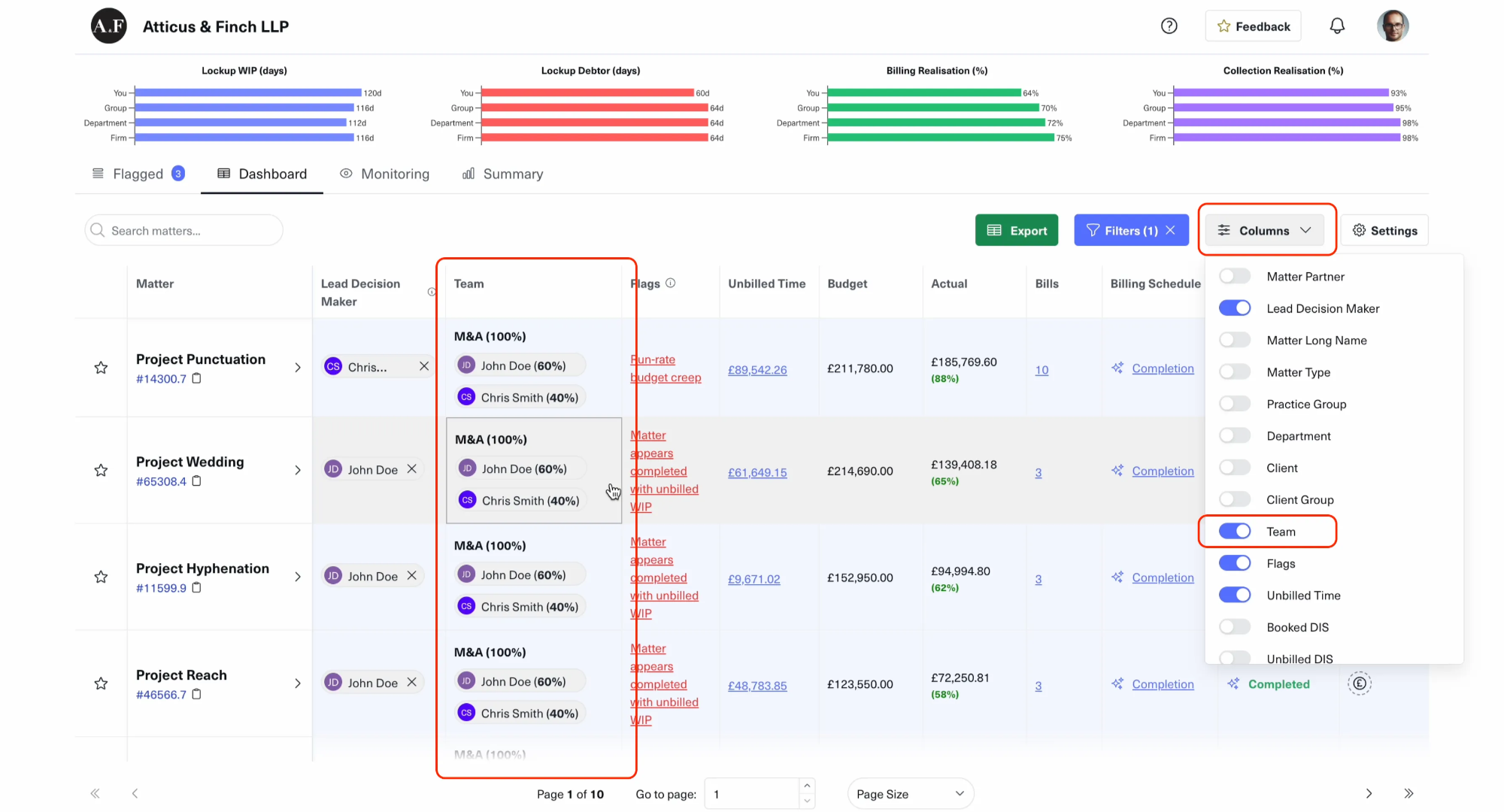1504x812 pixels.
Task: Open the Columns dropdown
Action: [x=1265, y=231]
